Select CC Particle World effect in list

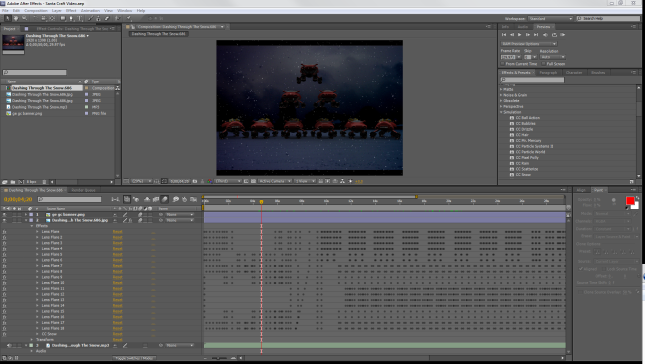pos(530,152)
